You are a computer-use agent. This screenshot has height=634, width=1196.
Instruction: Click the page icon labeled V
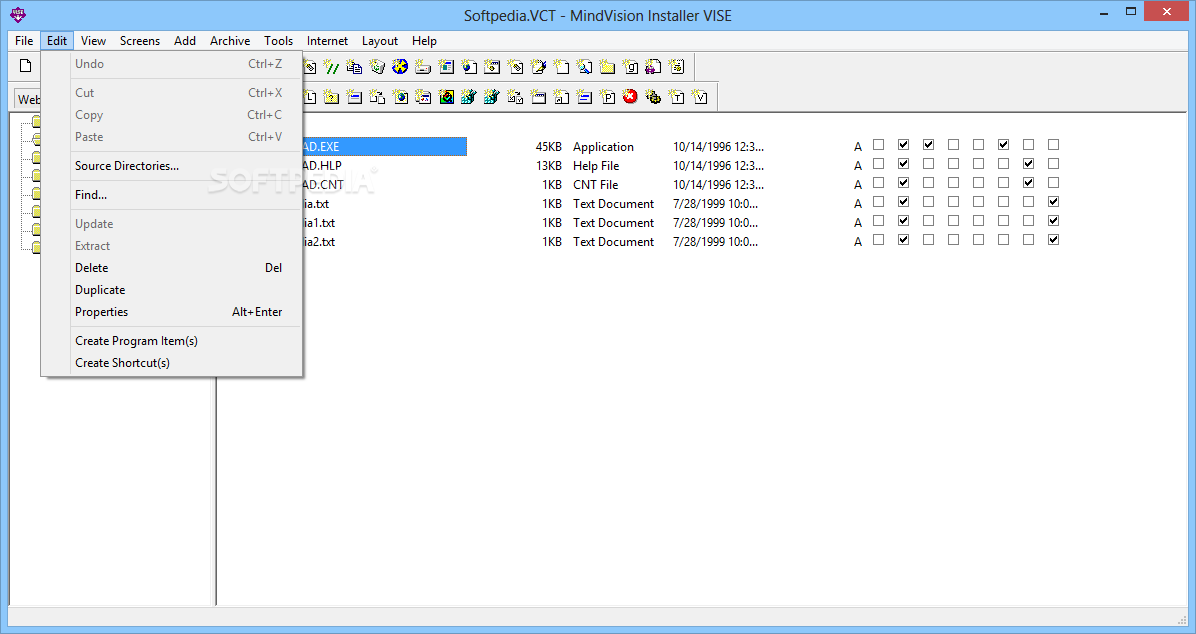[699, 97]
